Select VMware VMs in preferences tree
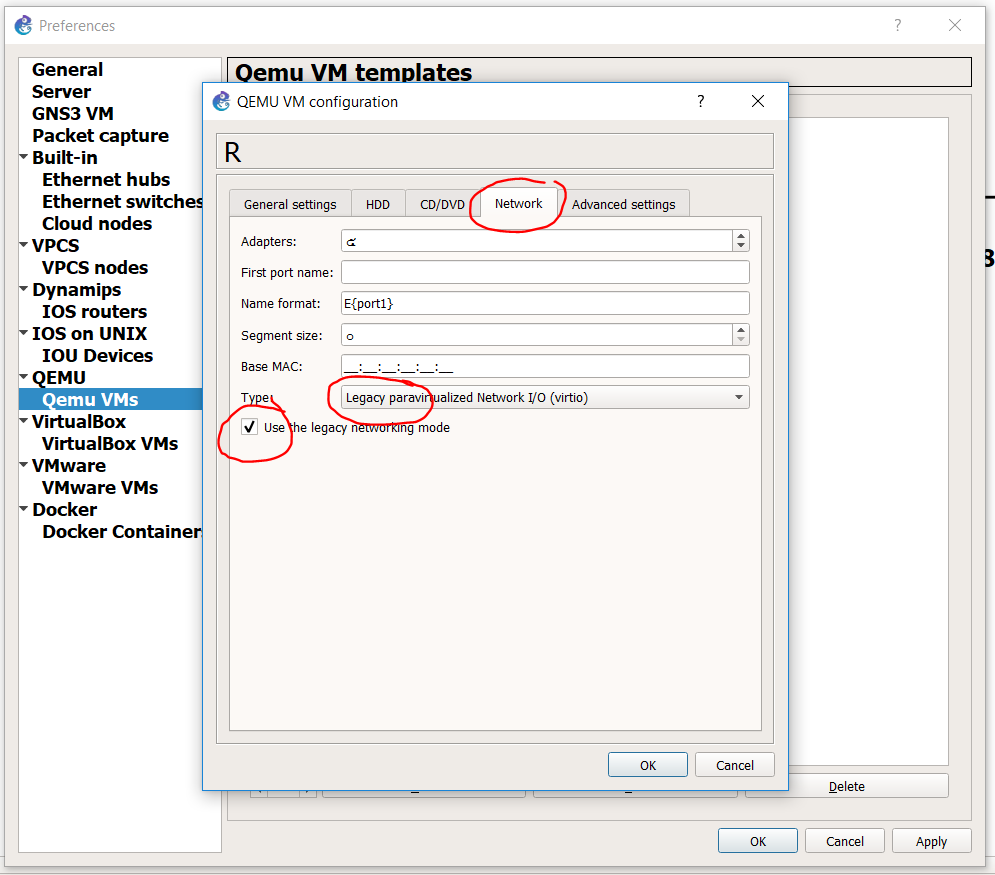995x875 pixels. point(100,488)
